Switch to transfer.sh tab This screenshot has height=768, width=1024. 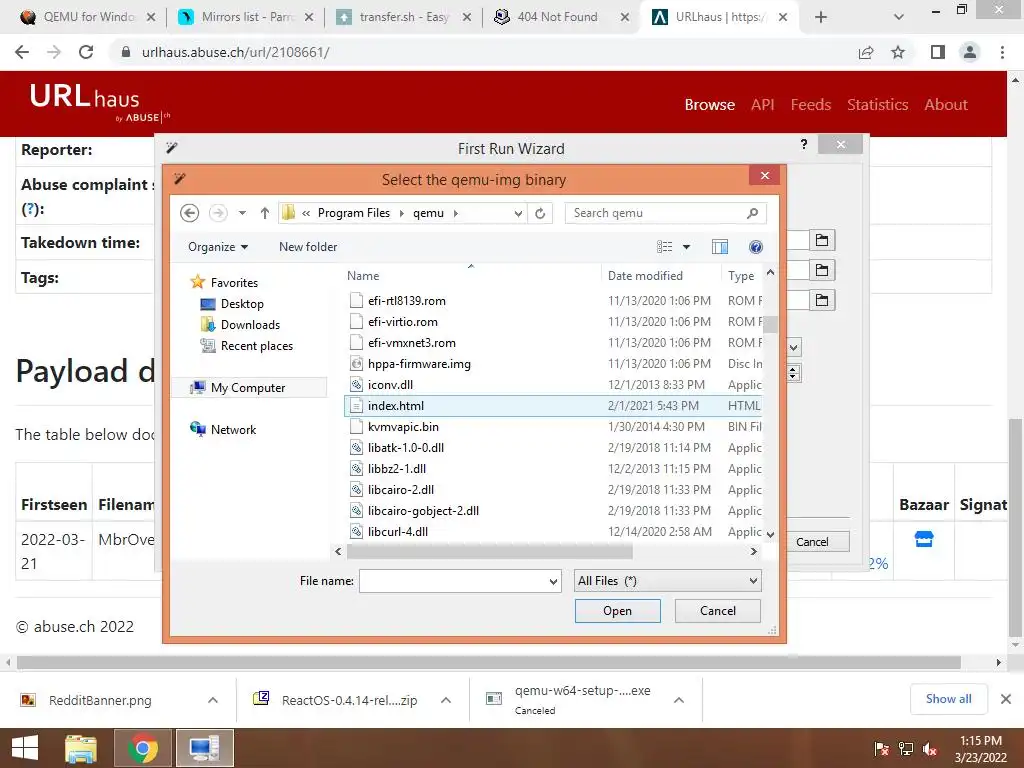coord(404,17)
